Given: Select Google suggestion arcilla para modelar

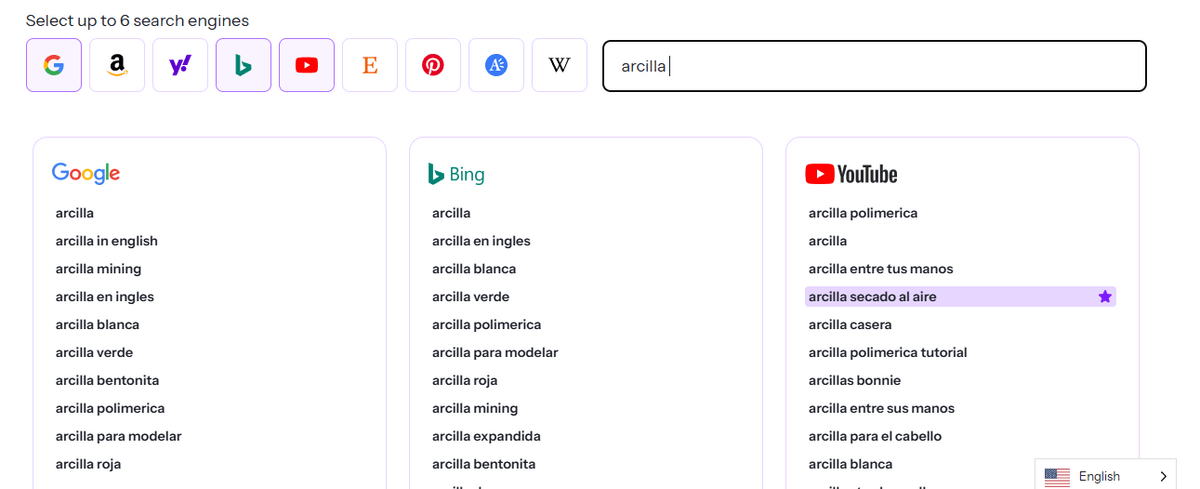Looking at the screenshot, I should coord(119,437).
